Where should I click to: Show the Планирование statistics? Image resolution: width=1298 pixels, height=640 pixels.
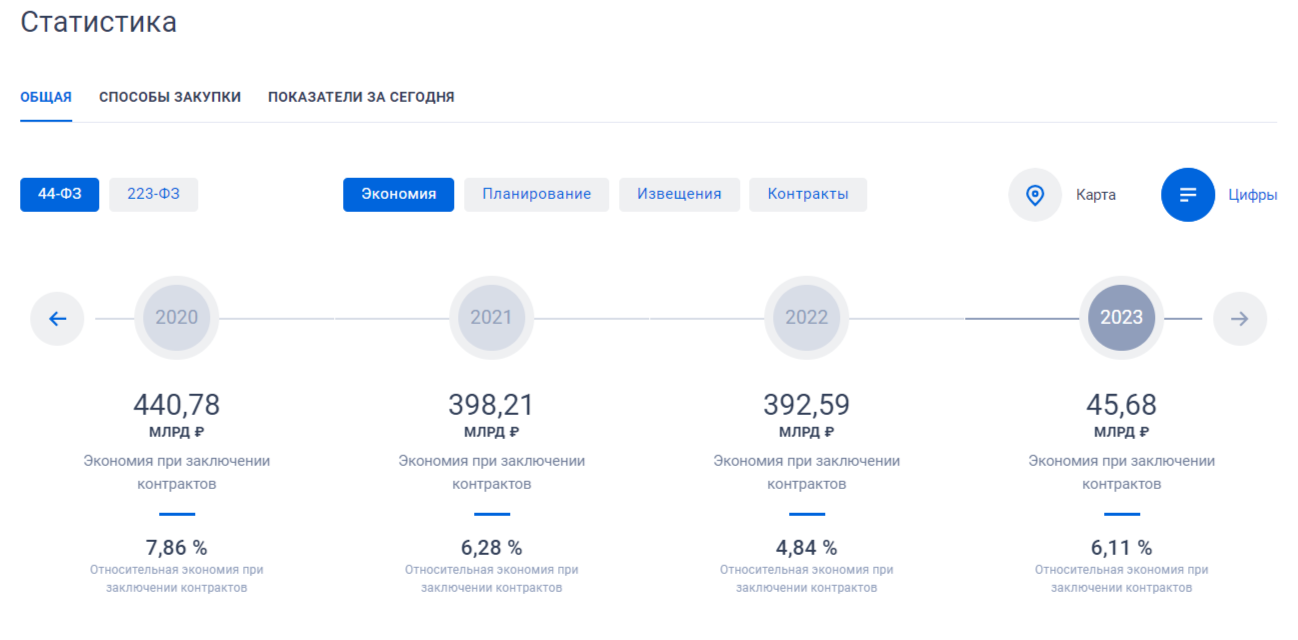[x=537, y=194]
